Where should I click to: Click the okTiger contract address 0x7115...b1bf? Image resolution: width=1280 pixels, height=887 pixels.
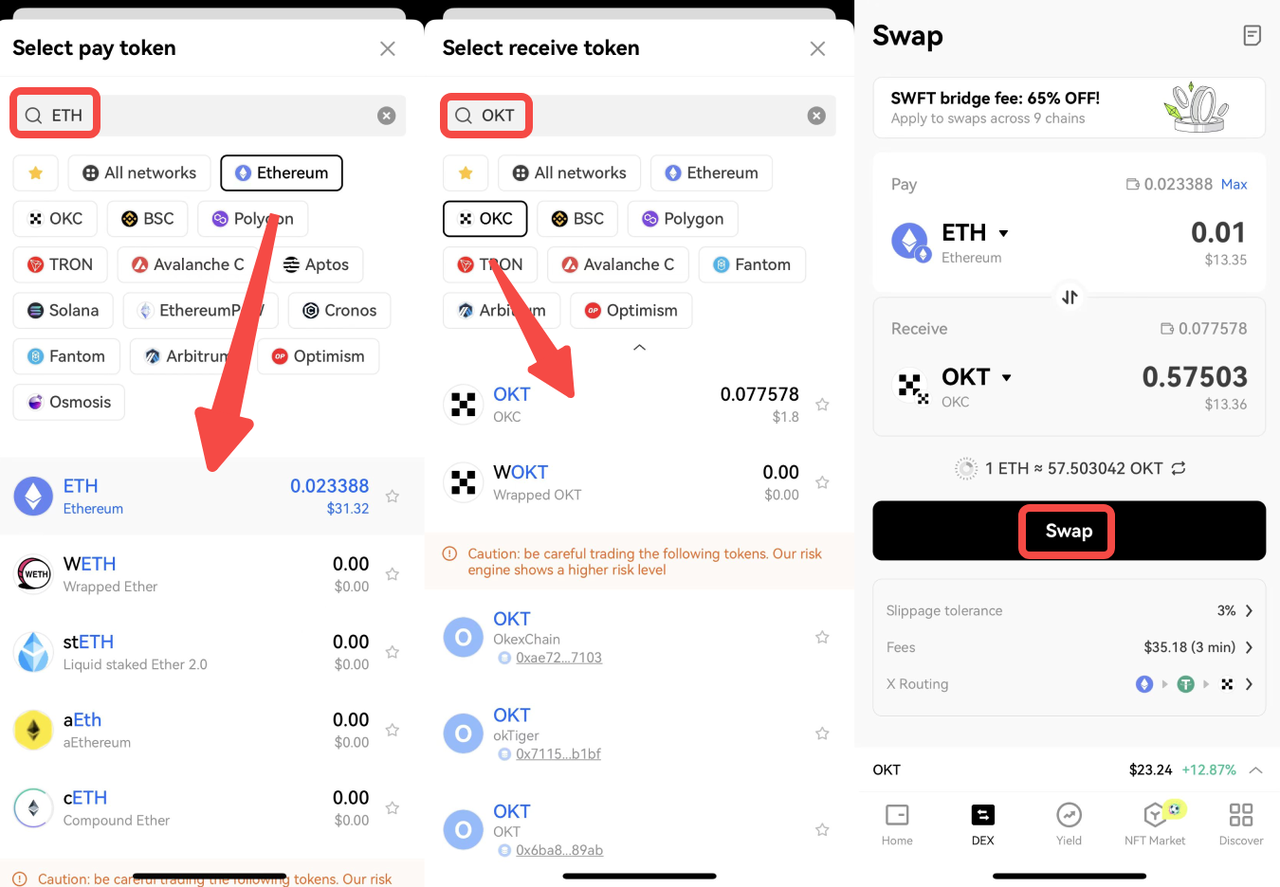(558, 754)
